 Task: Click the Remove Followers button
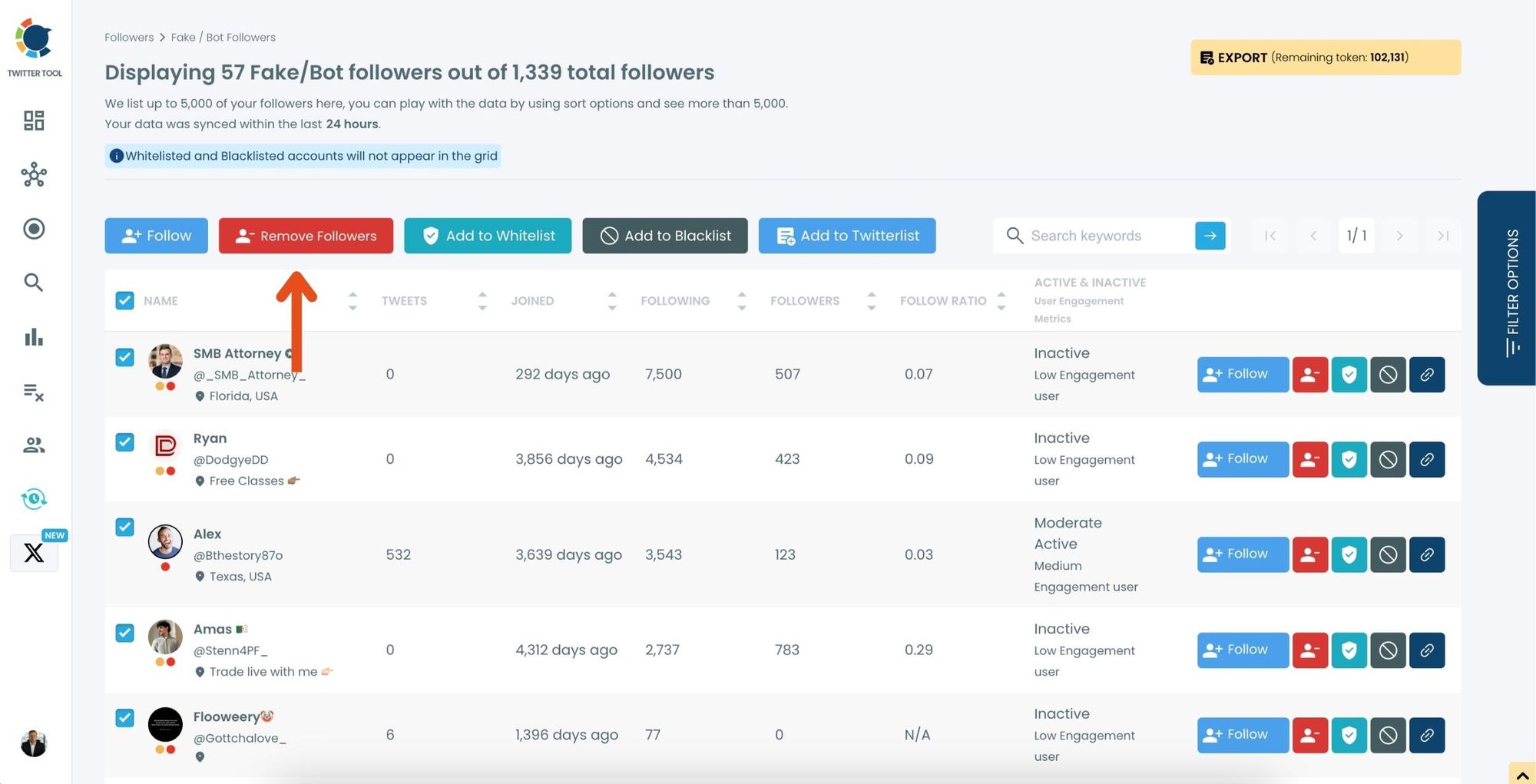coord(306,236)
